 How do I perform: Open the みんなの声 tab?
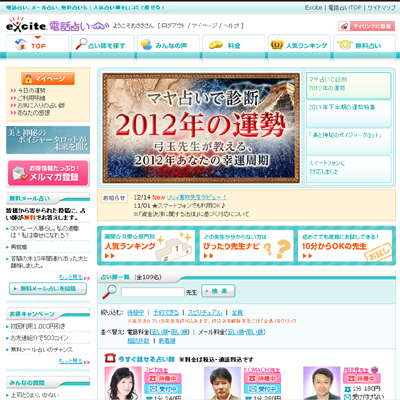pos(168,45)
